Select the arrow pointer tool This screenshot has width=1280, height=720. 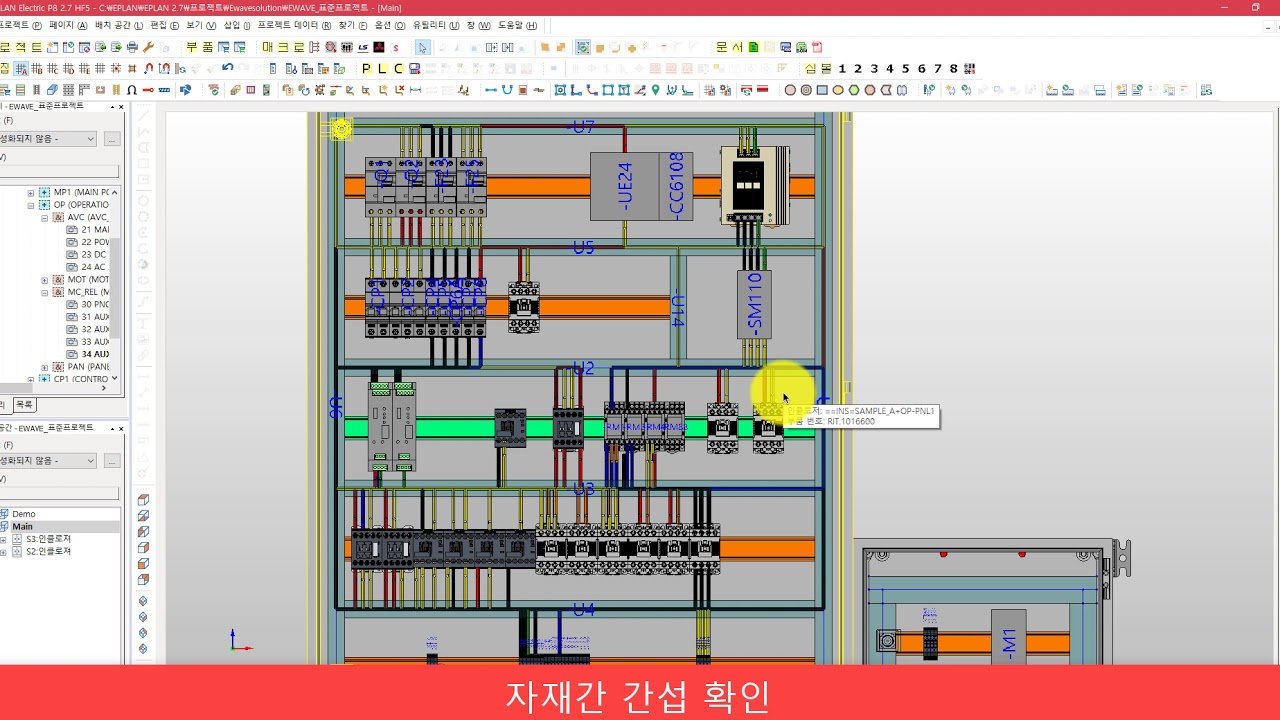click(x=422, y=47)
